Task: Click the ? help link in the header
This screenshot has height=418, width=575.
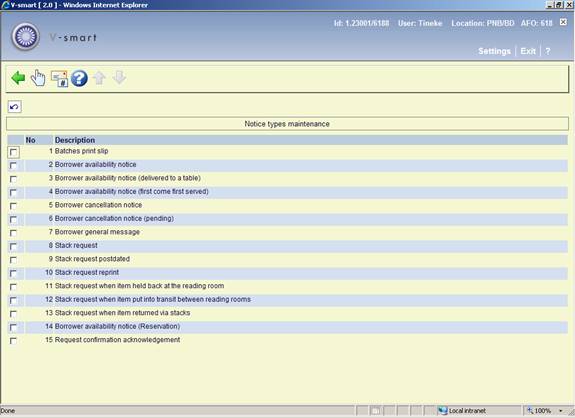Action: [x=547, y=51]
